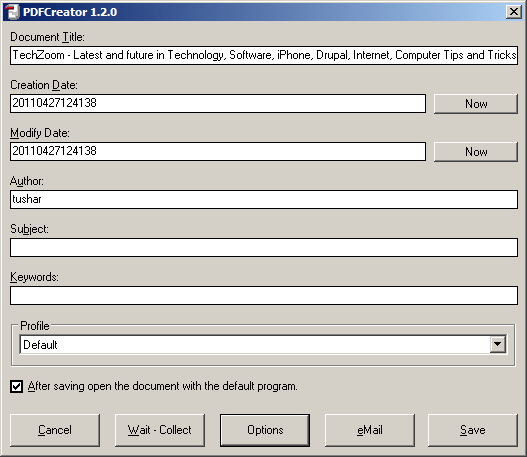Click the PDFCreator 1.2.0 title text
This screenshot has height=457, width=527.
[70, 12]
